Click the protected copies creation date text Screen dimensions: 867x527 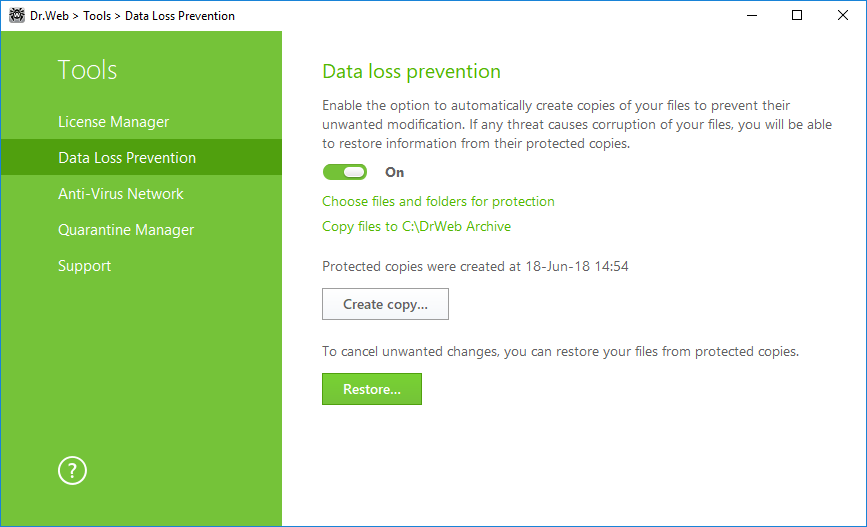pyautogui.click(x=476, y=267)
